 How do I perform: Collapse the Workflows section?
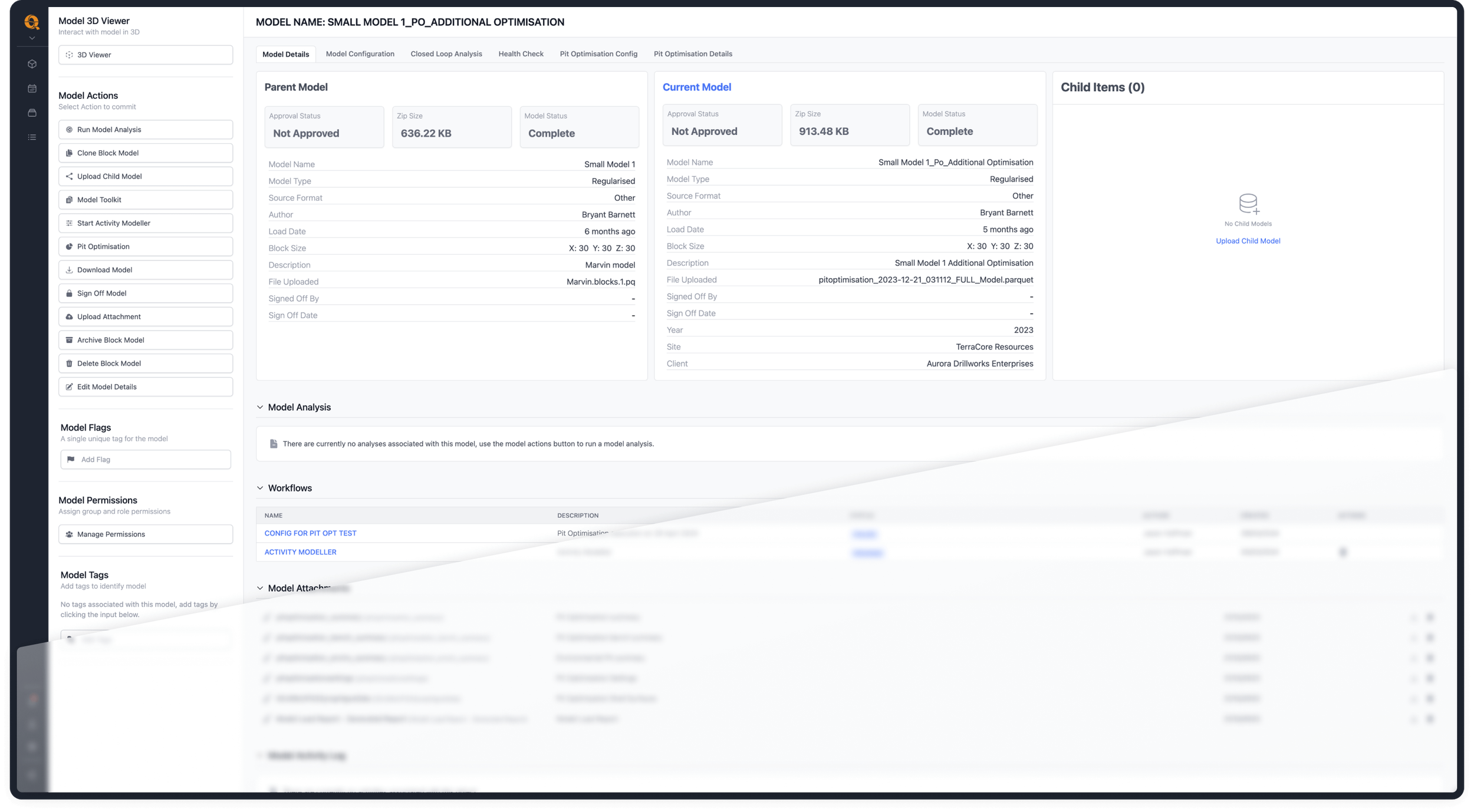(x=259, y=488)
